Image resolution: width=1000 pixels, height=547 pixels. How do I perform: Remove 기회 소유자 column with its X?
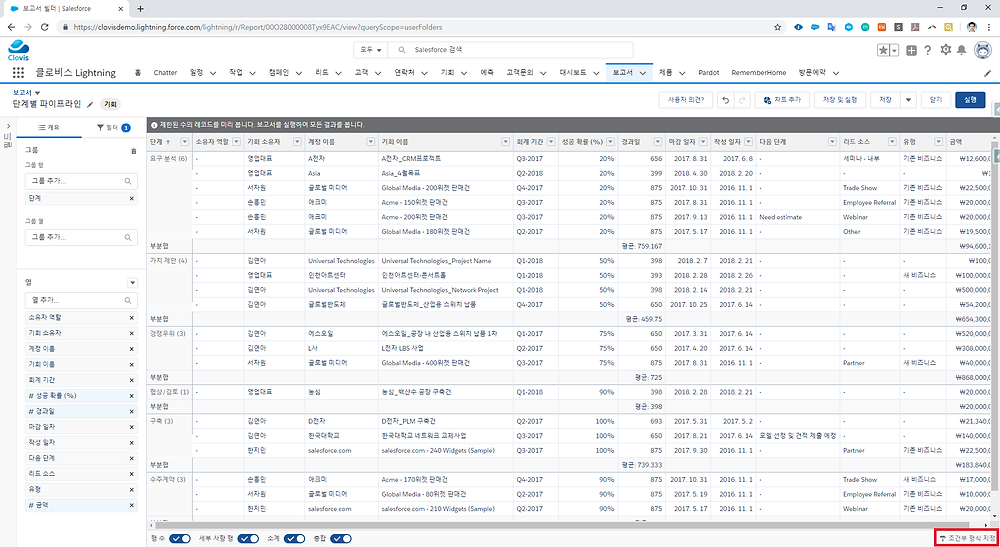[131, 333]
